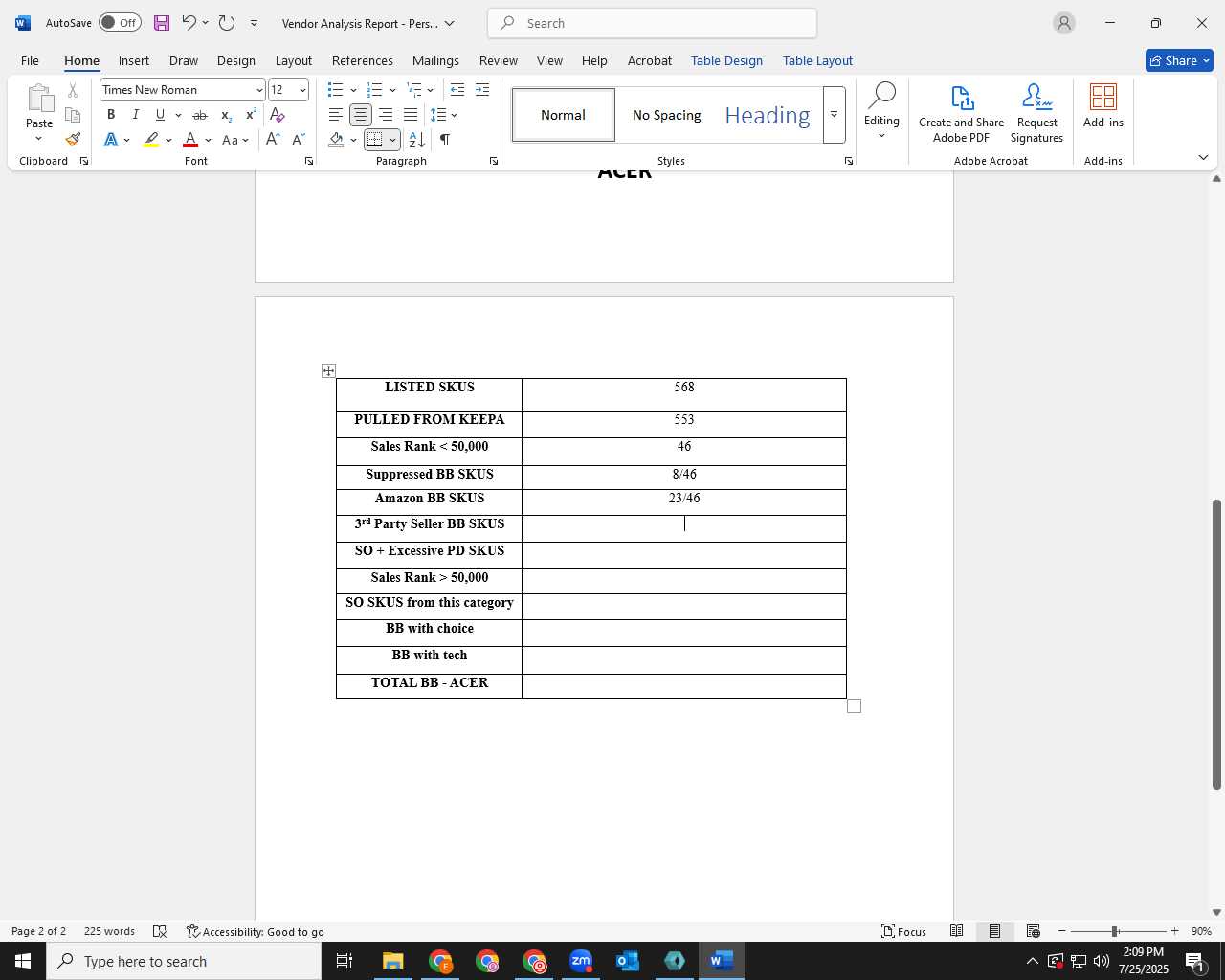Click the vertical scrollbar thumb

click(x=1216, y=644)
